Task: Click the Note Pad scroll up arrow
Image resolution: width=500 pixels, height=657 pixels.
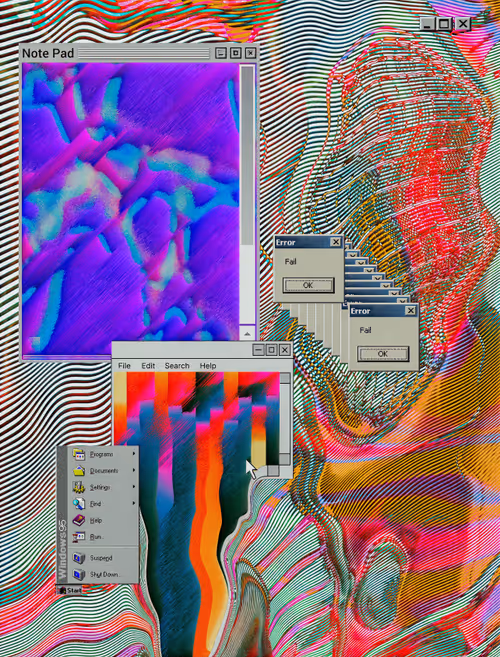Action: [247, 334]
